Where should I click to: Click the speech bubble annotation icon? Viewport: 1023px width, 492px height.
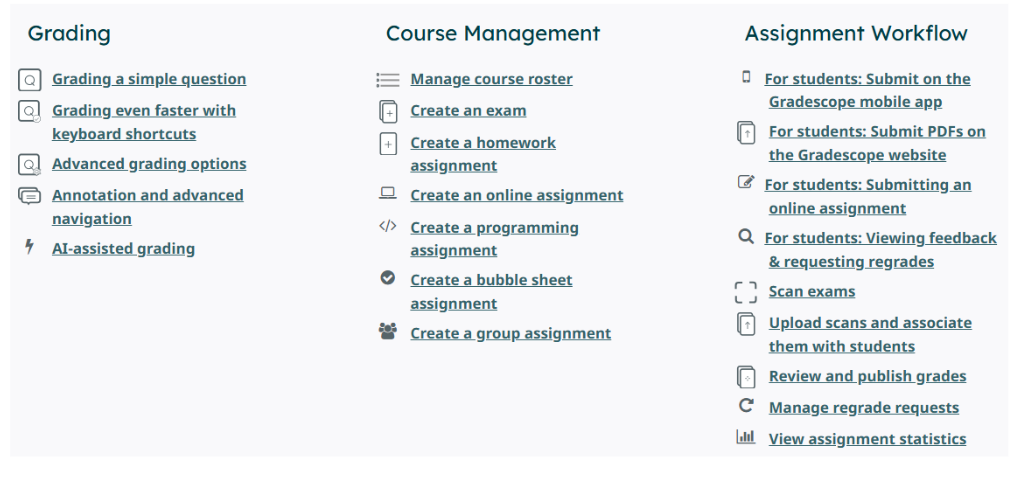pos(29,196)
